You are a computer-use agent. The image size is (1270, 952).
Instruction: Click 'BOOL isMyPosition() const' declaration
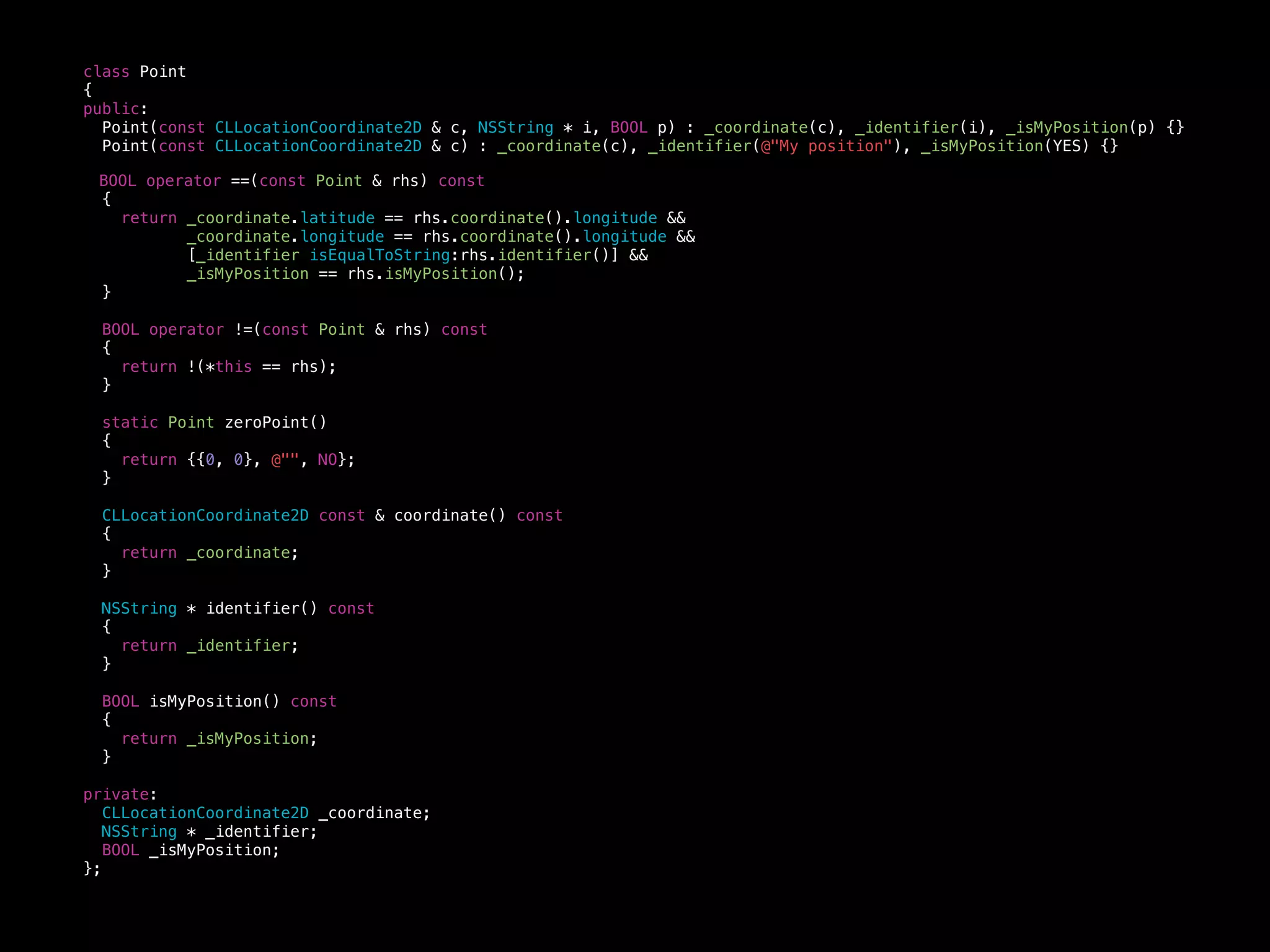tap(220, 702)
